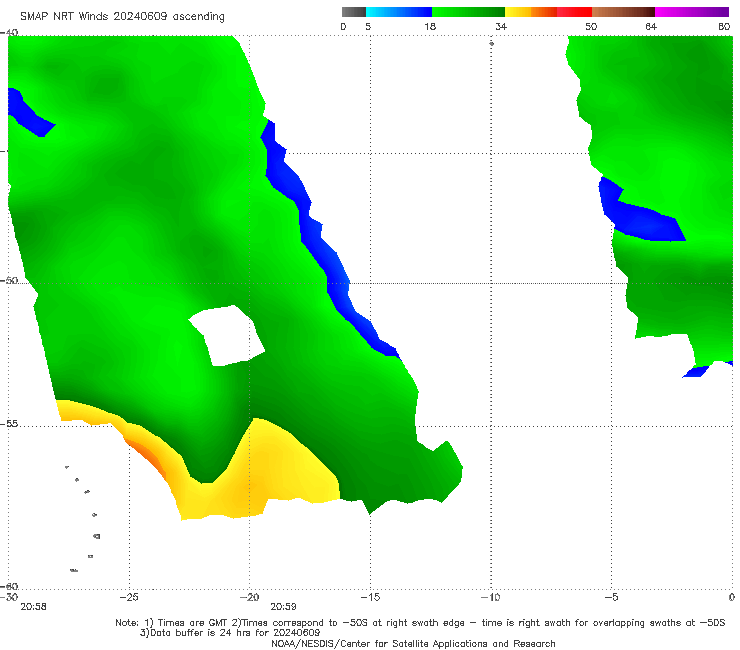Viewport: 740px width, 650px height.
Task: Click the "-25" longitude label on bottom axis
Action: click(x=129, y=597)
